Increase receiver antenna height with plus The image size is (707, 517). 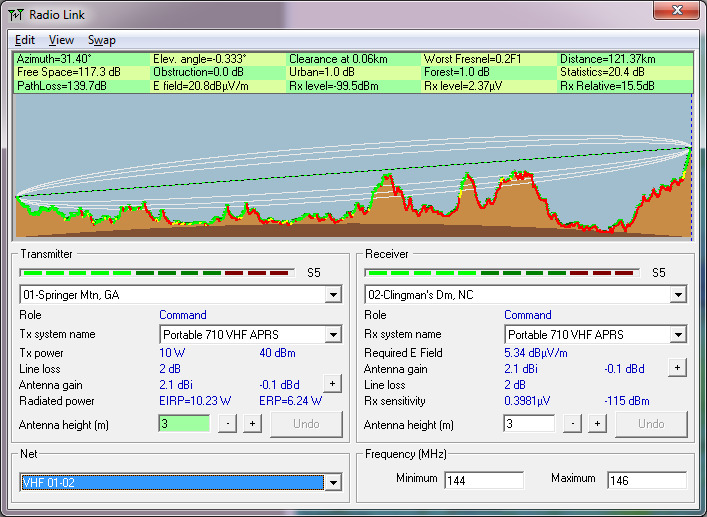tap(597, 424)
